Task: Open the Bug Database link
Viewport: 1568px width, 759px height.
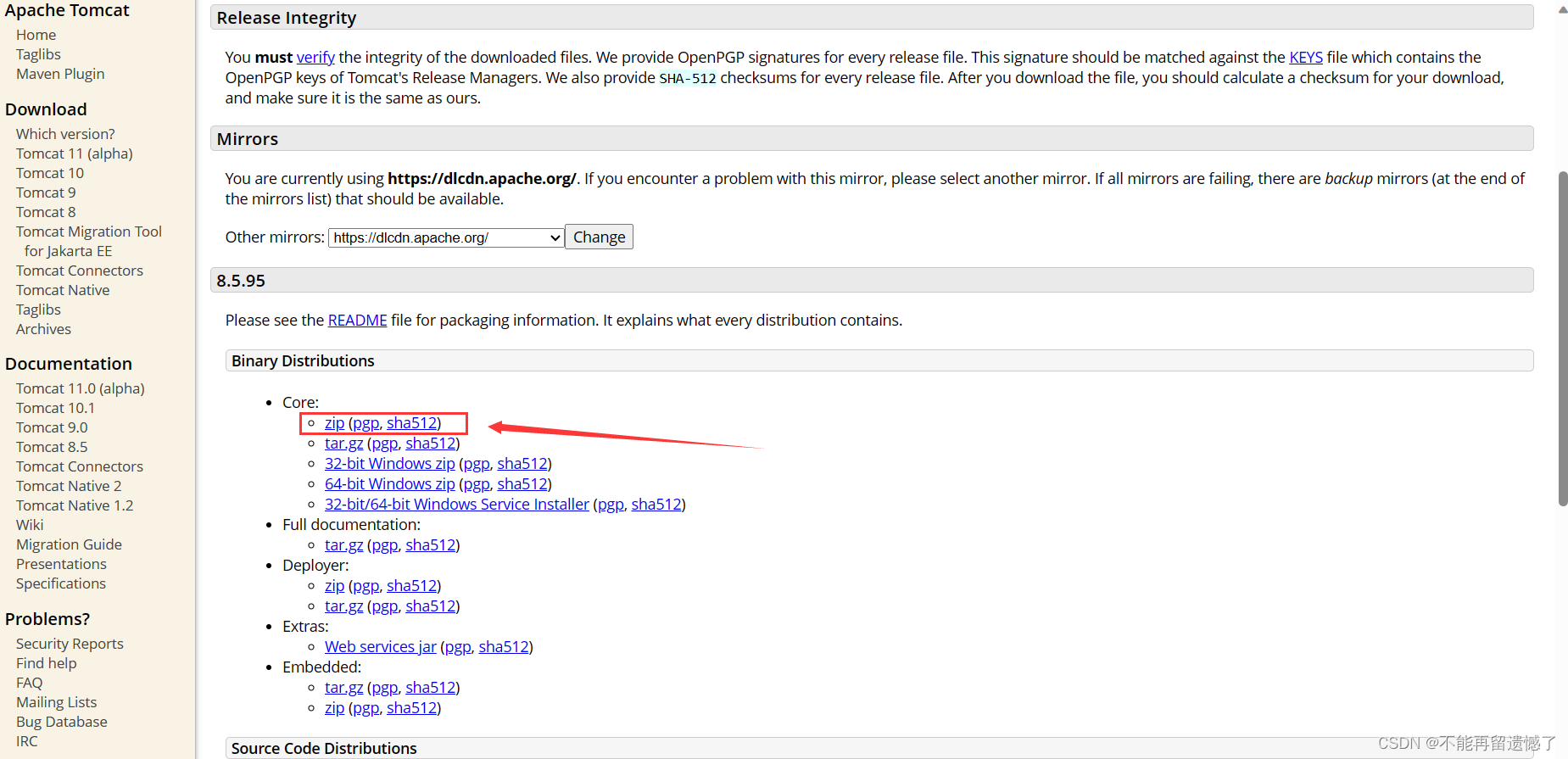Action: pyautogui.click(x=62, y=722)
